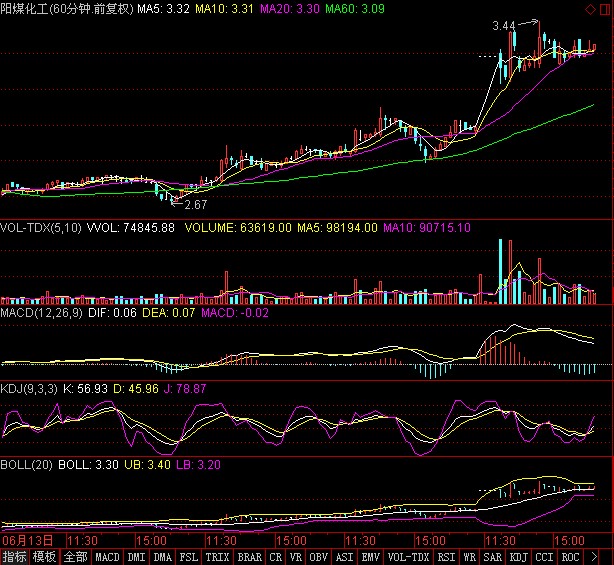Click the MA10: 90715.10 volume label
This screenshot has width=614, height=565.
point(427,227)
